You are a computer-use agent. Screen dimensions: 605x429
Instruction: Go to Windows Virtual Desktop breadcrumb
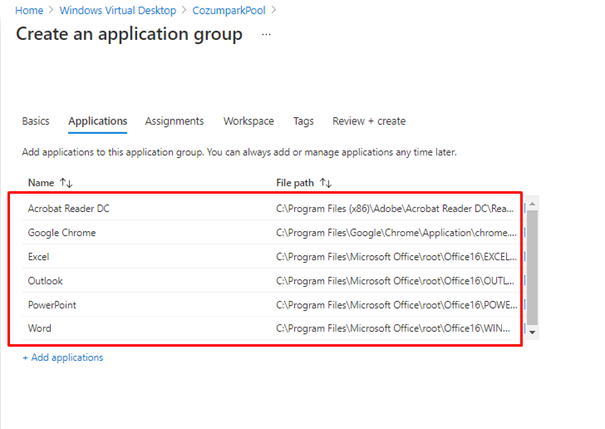click(x=118, y=10)
